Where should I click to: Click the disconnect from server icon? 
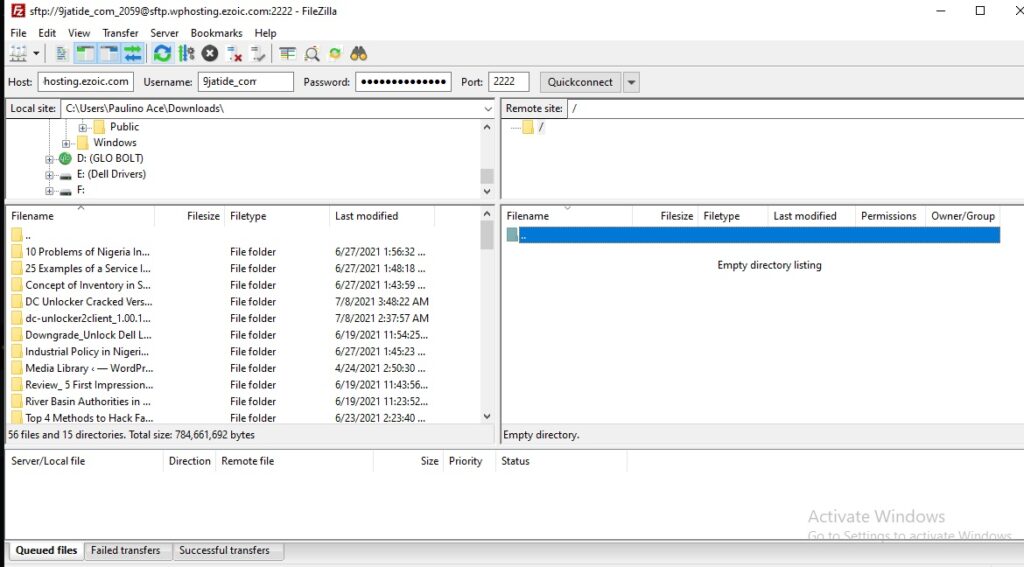[234, 53]
